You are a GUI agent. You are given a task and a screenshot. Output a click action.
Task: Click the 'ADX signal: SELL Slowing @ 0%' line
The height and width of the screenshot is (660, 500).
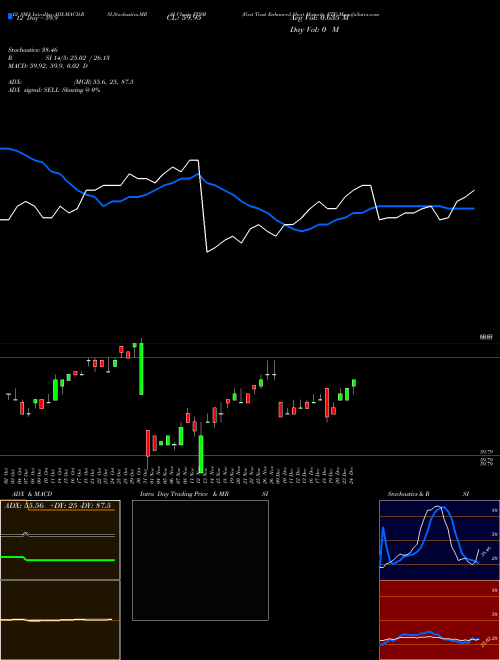click(x=54, y=90)
